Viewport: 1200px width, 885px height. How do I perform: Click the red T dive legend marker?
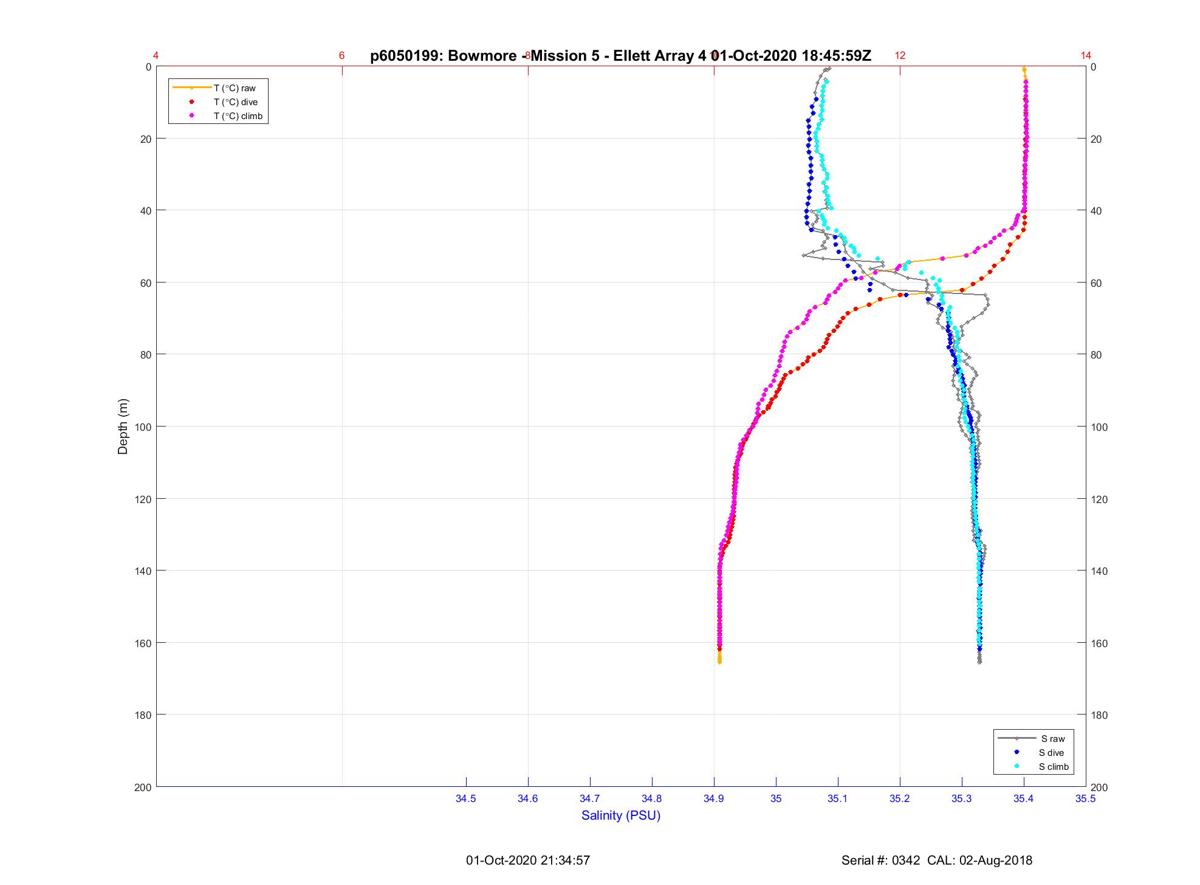pyautogui.click(x=191, y=102)
